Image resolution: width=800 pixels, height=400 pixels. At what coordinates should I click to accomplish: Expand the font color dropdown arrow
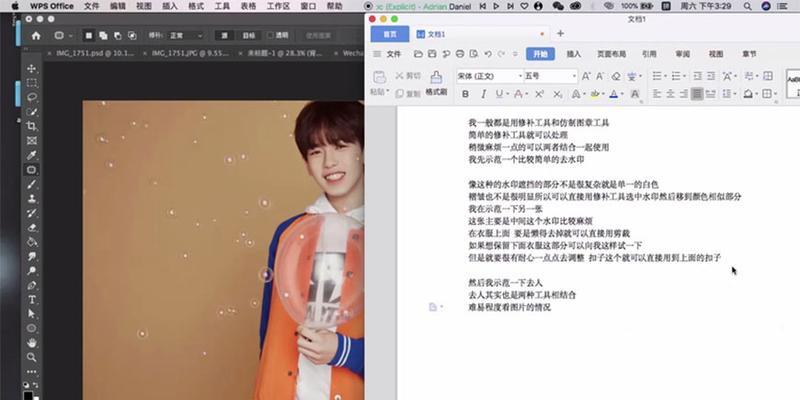pos(623,94)
